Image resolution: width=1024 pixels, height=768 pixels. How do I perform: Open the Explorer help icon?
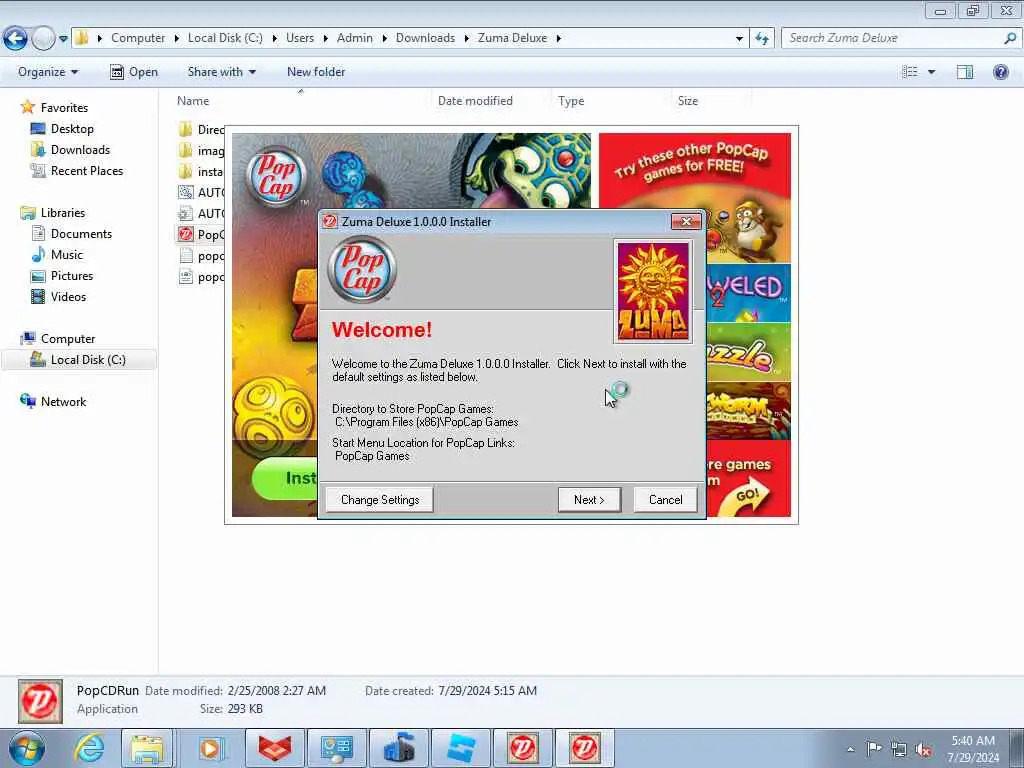pyautogui.click(x=1000, y=72)
